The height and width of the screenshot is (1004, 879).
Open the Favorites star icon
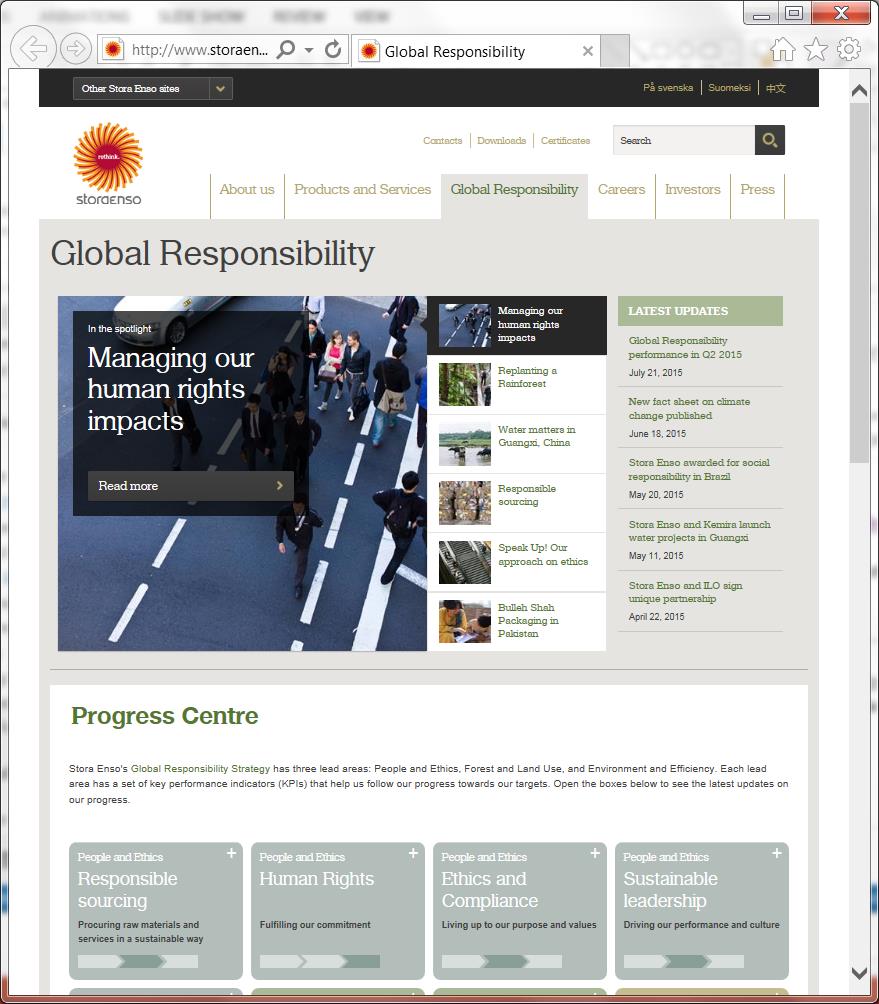[x=816, y=49]
